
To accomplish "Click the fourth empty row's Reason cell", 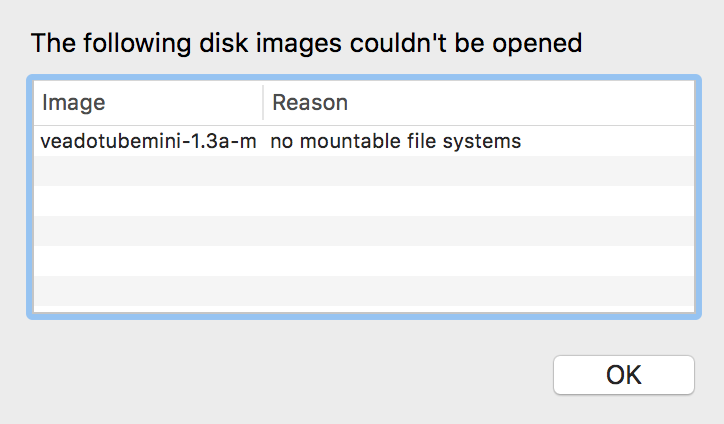I will (x=478, y=261).
